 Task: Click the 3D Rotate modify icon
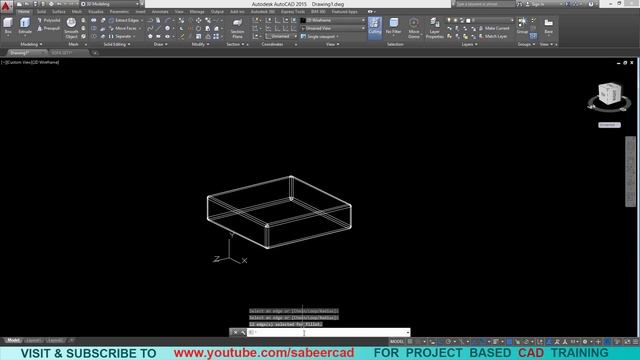pos(198,28)
